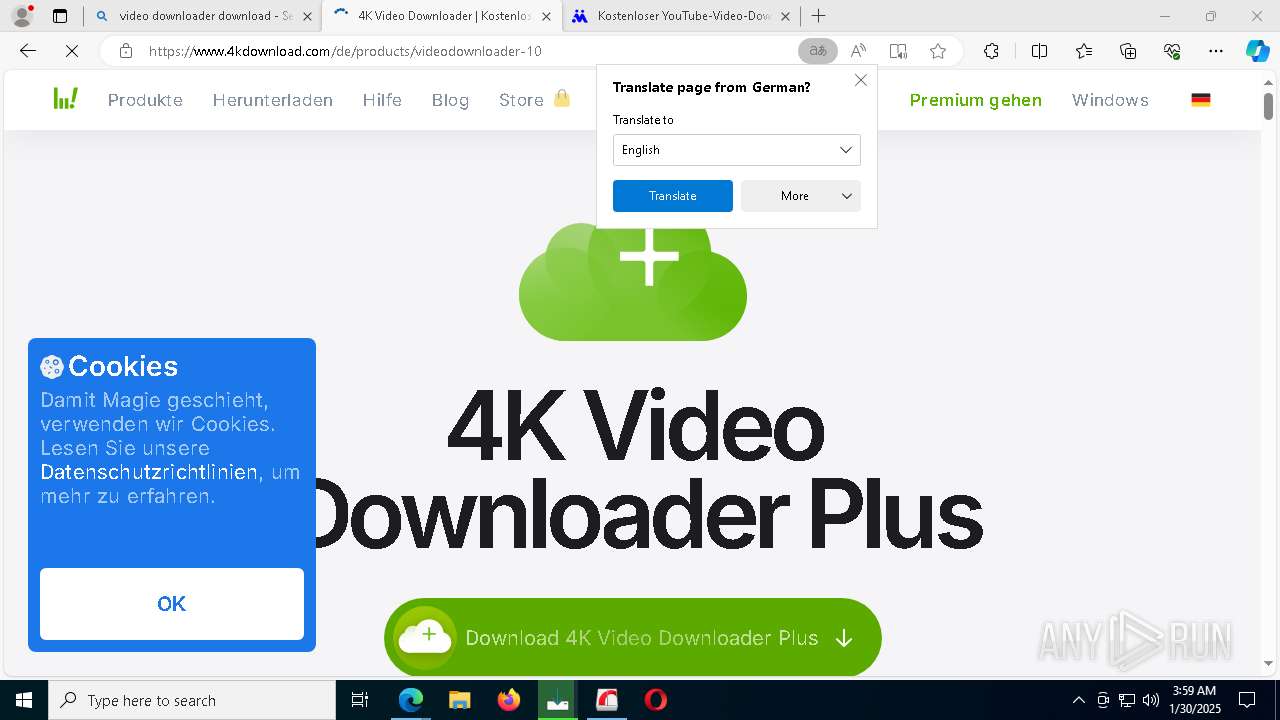Image resolution: width=1280 pixels, height=720 pixels.
Task: Accept cookies with OK button
Action: [172, 604]
